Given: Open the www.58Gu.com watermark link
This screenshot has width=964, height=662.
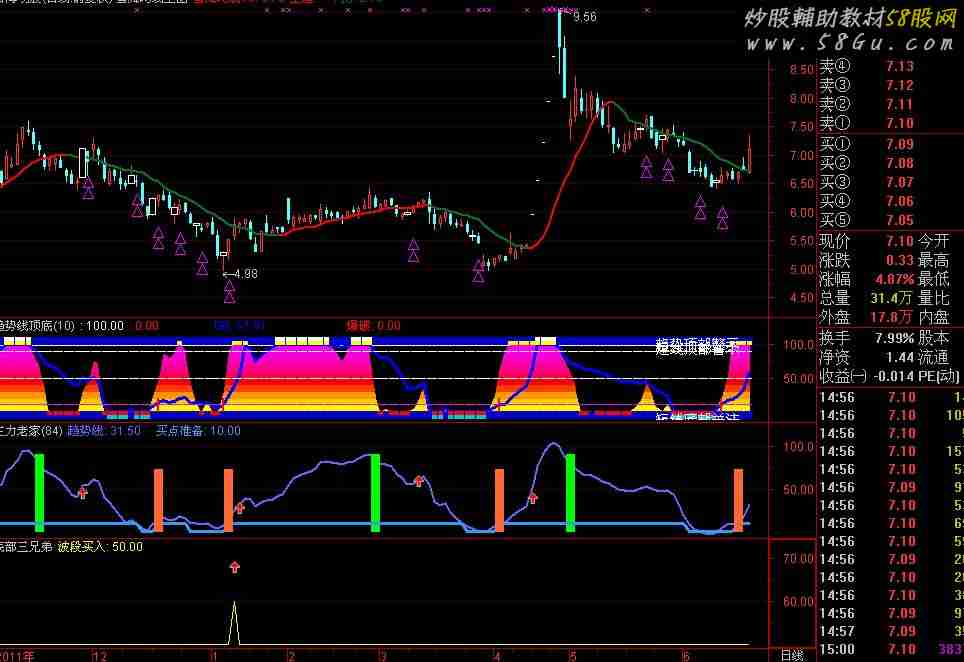Looking at the screenshot, I should point(855,43).
